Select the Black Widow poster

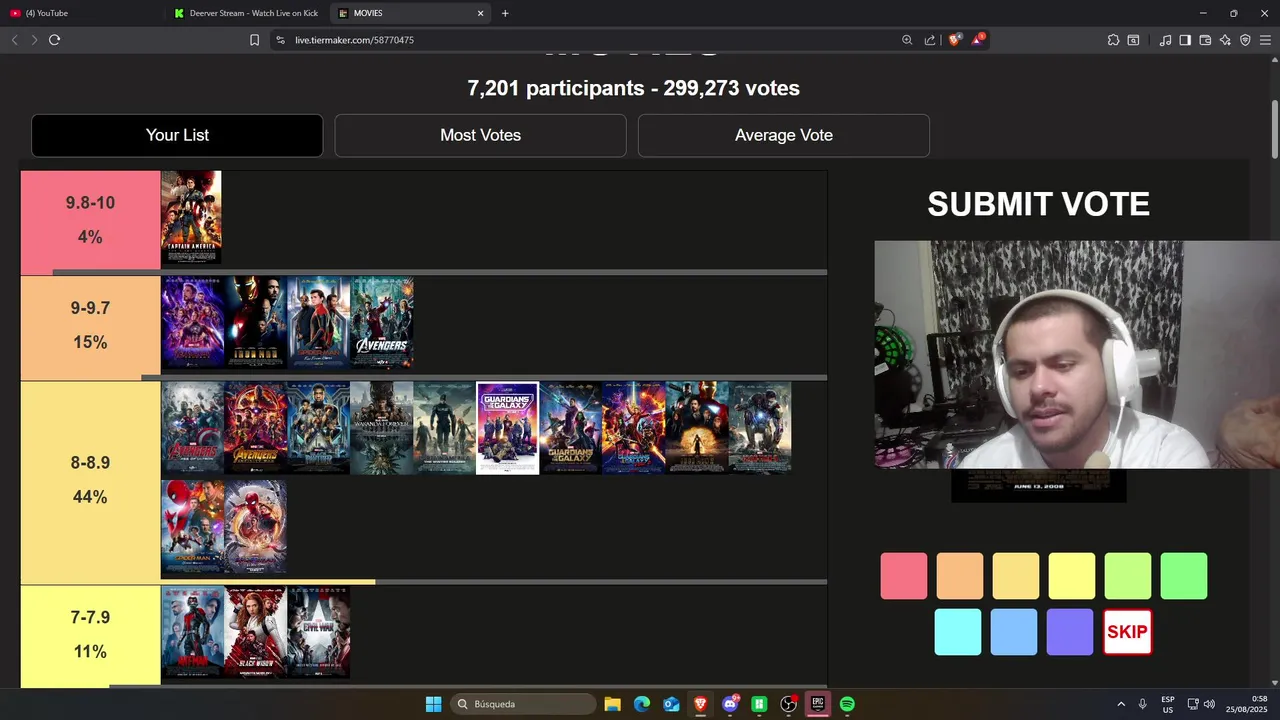(255, 632)
